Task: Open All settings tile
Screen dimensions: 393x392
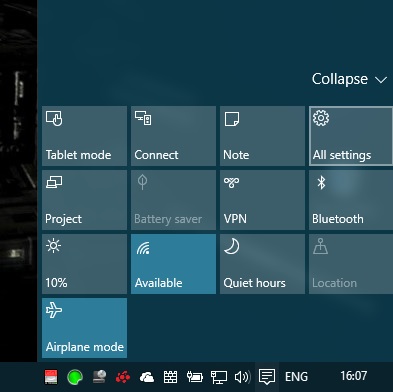Action: (351, 136)
